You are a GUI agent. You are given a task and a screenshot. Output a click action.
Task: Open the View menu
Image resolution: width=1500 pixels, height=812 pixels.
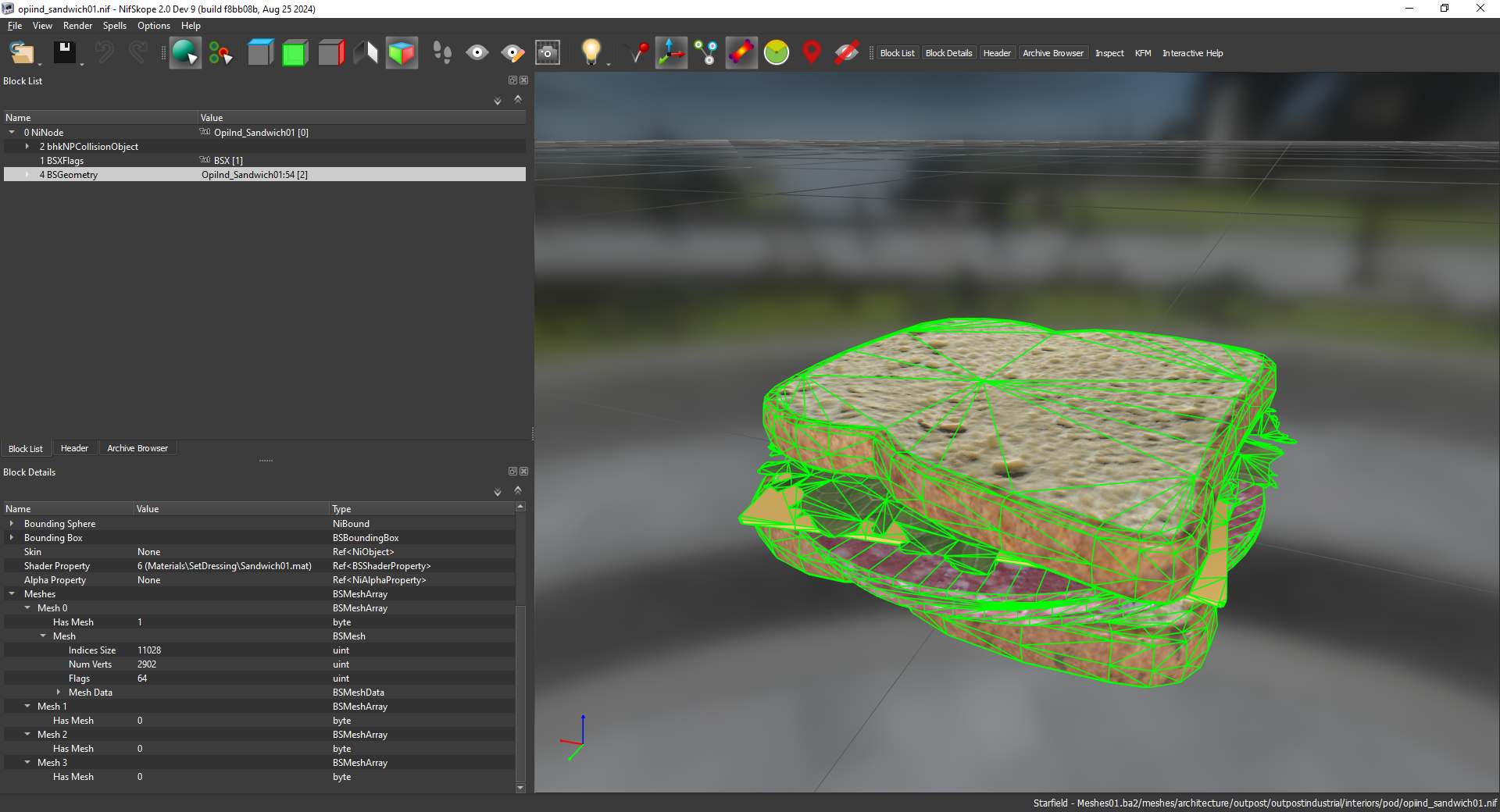click(42, 26)
